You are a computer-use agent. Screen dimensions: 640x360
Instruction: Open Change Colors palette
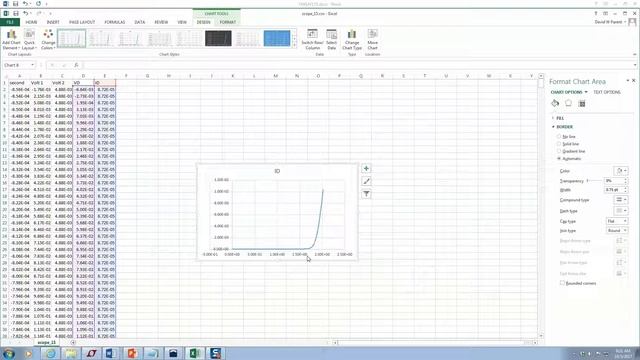[48, 40]
